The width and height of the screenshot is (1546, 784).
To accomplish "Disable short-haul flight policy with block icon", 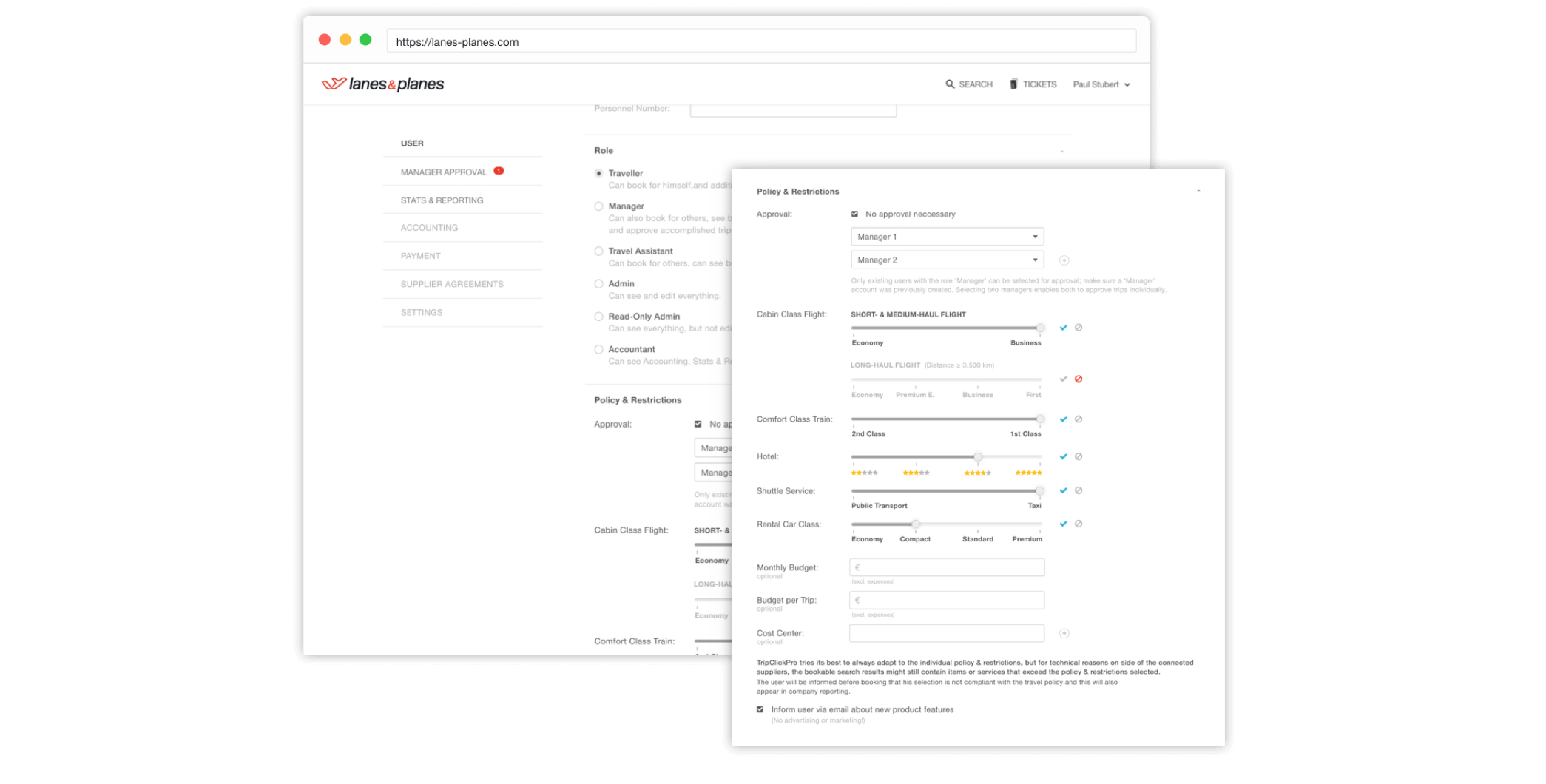I will pyautogui.click(x=1079, y=328).
